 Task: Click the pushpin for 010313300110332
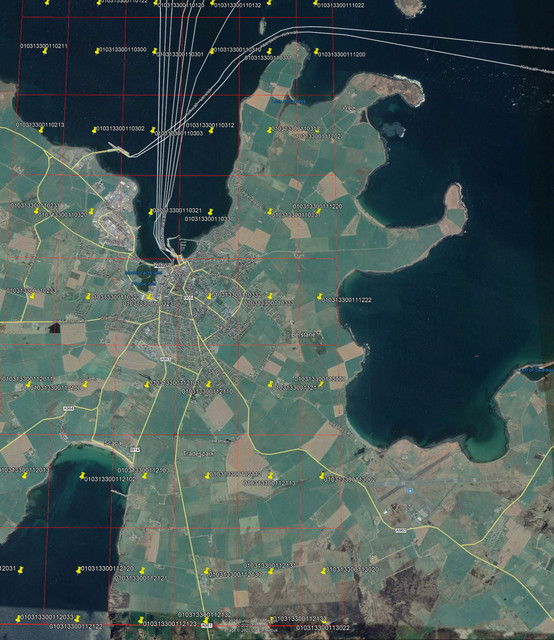point(210,296)
